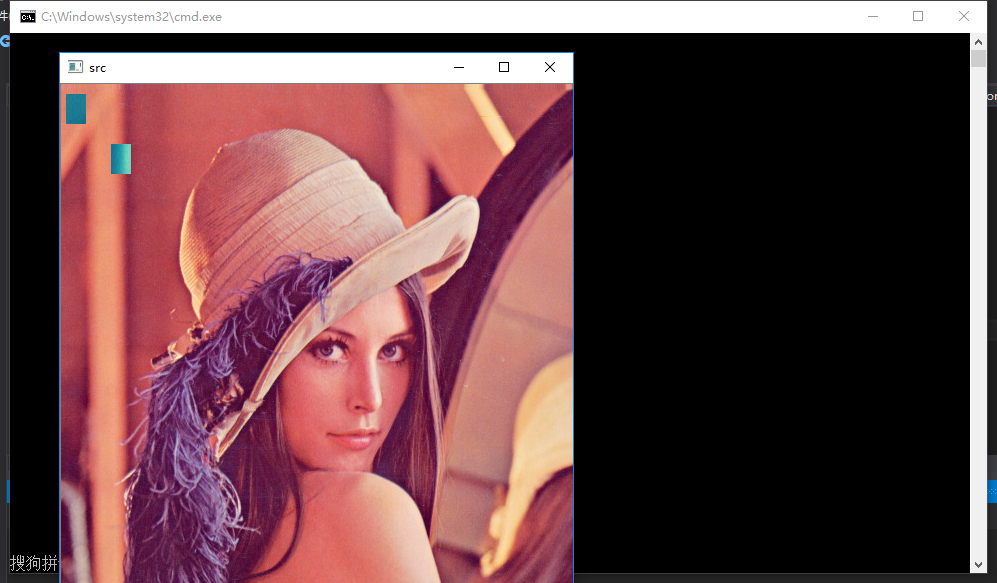Minimize the src image window
This screenshot has width=997, height=583.
[458, 67]
